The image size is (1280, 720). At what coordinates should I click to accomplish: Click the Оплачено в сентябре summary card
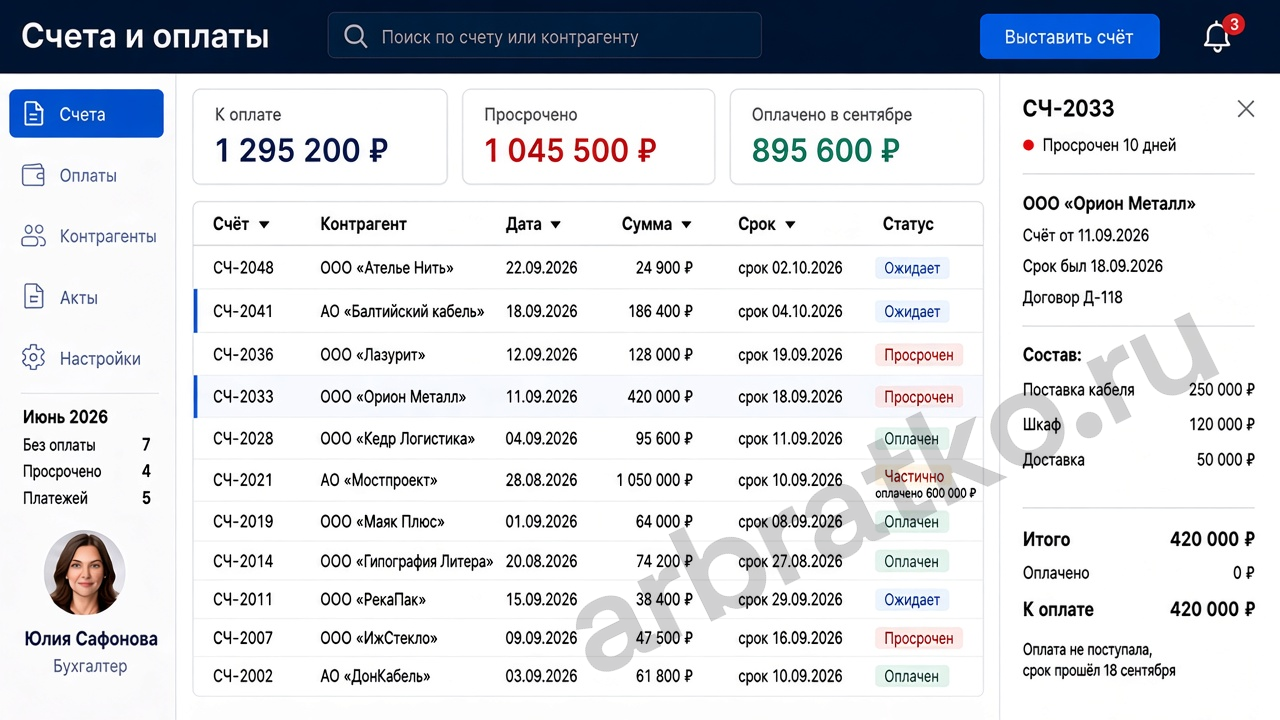pos(857,137)
